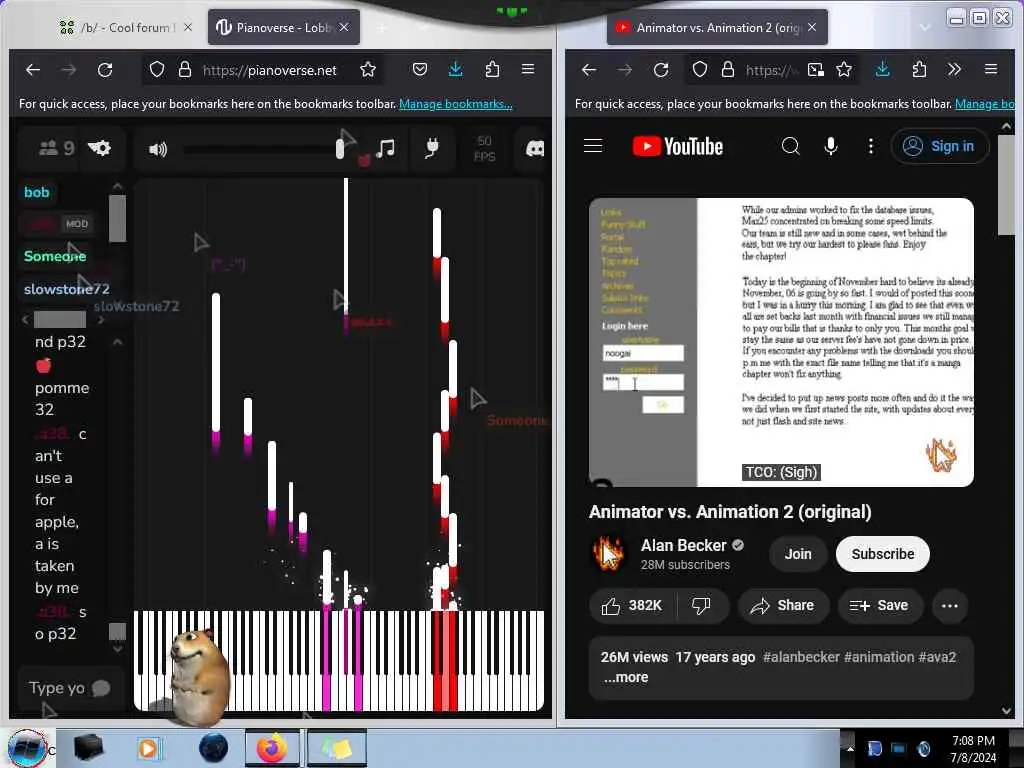Open the Alan Becker channel name link
Viewport: 1024px width, 768px height.
[x=683, y=545]
